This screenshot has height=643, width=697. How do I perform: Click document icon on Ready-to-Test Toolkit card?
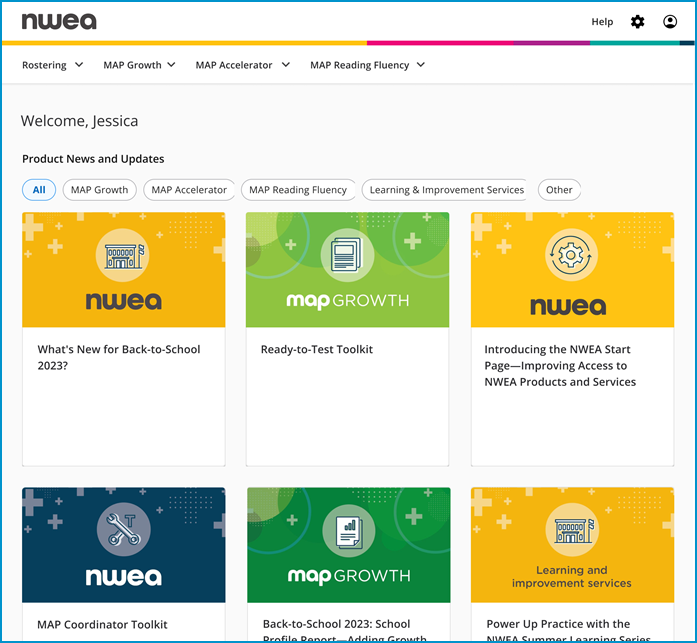point(347,256)
